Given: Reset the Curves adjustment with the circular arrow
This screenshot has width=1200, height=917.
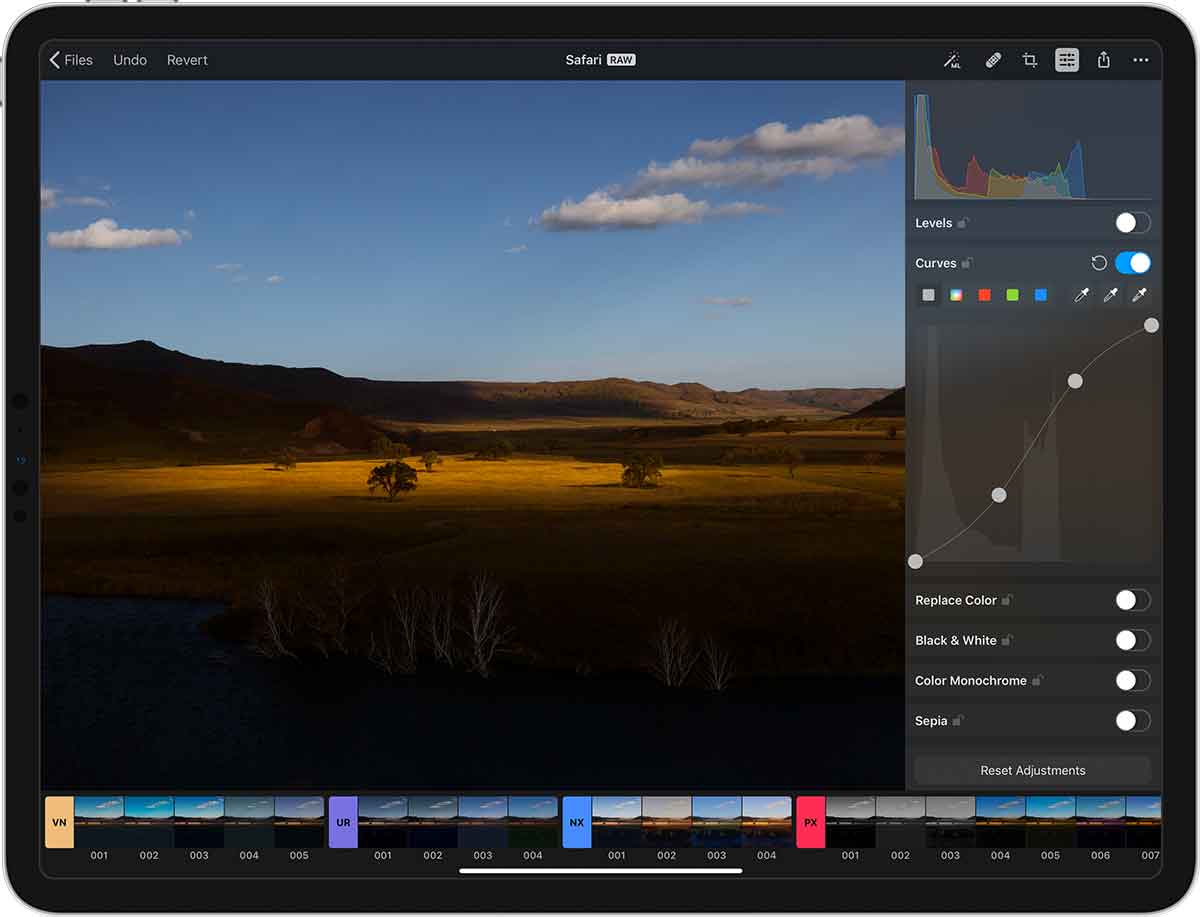Looking at the screenshot, I should (1099, 263).
